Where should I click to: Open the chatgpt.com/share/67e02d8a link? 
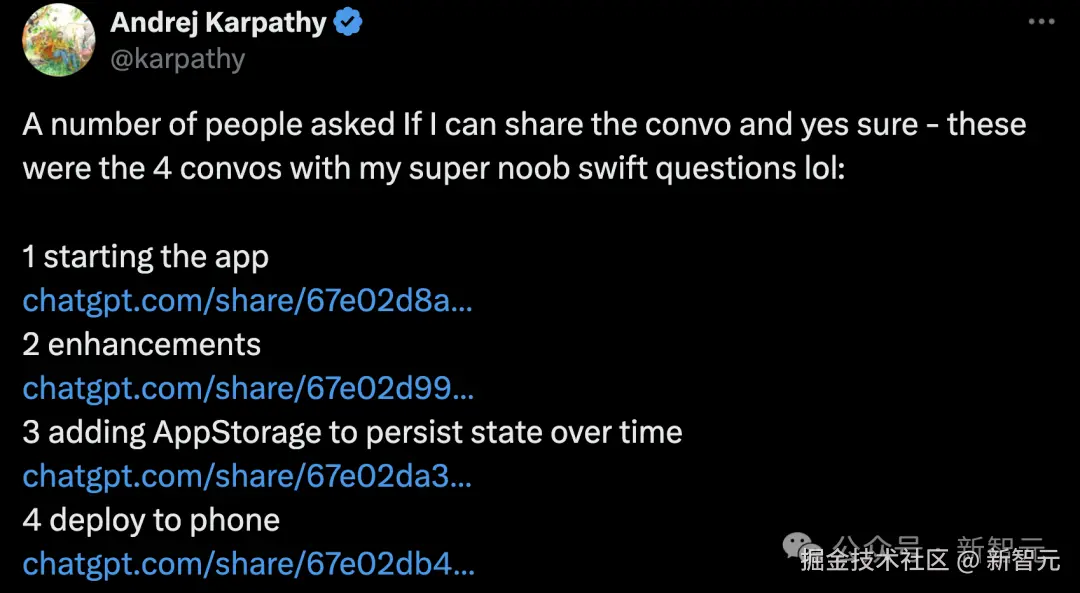click(x=247, y=300)
